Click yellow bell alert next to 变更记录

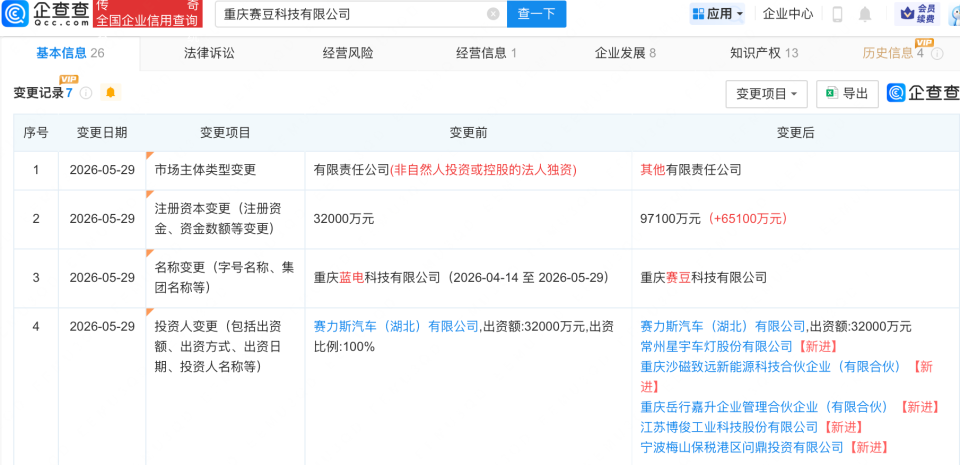coord(110,92)
